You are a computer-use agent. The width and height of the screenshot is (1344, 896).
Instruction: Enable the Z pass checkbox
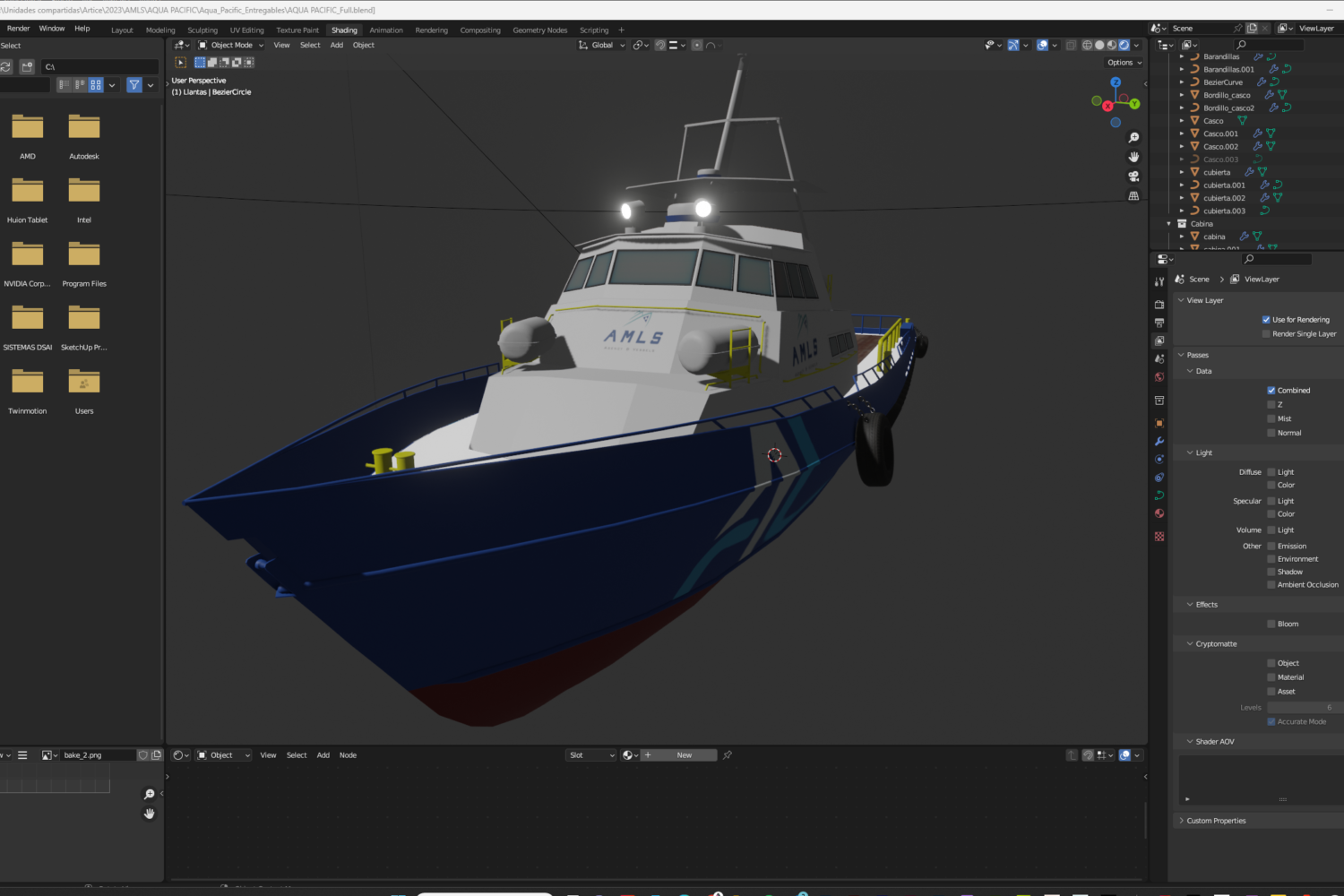pyautogui.click(x=1271, y=405)
